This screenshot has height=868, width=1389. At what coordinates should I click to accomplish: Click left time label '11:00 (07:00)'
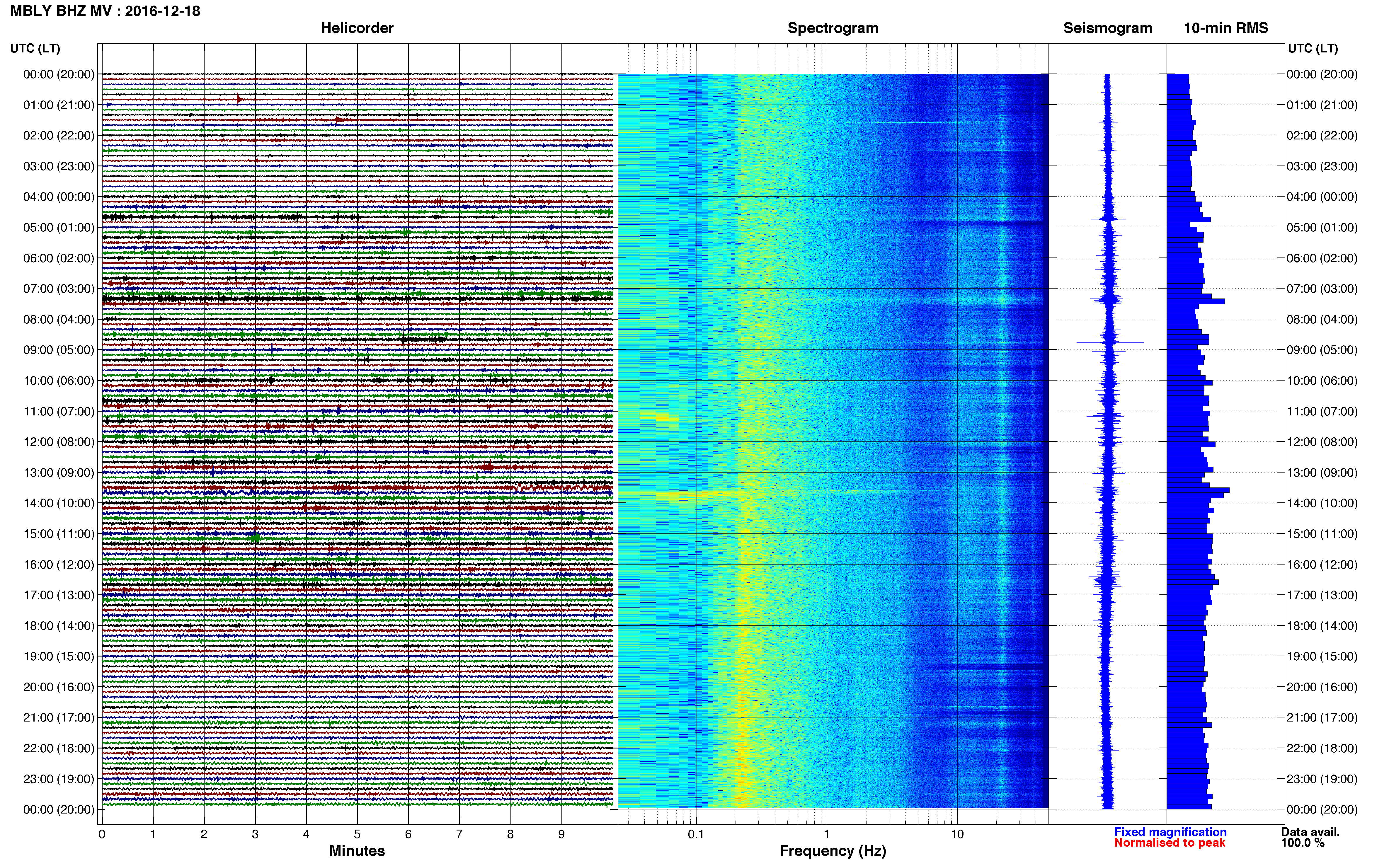59,412
